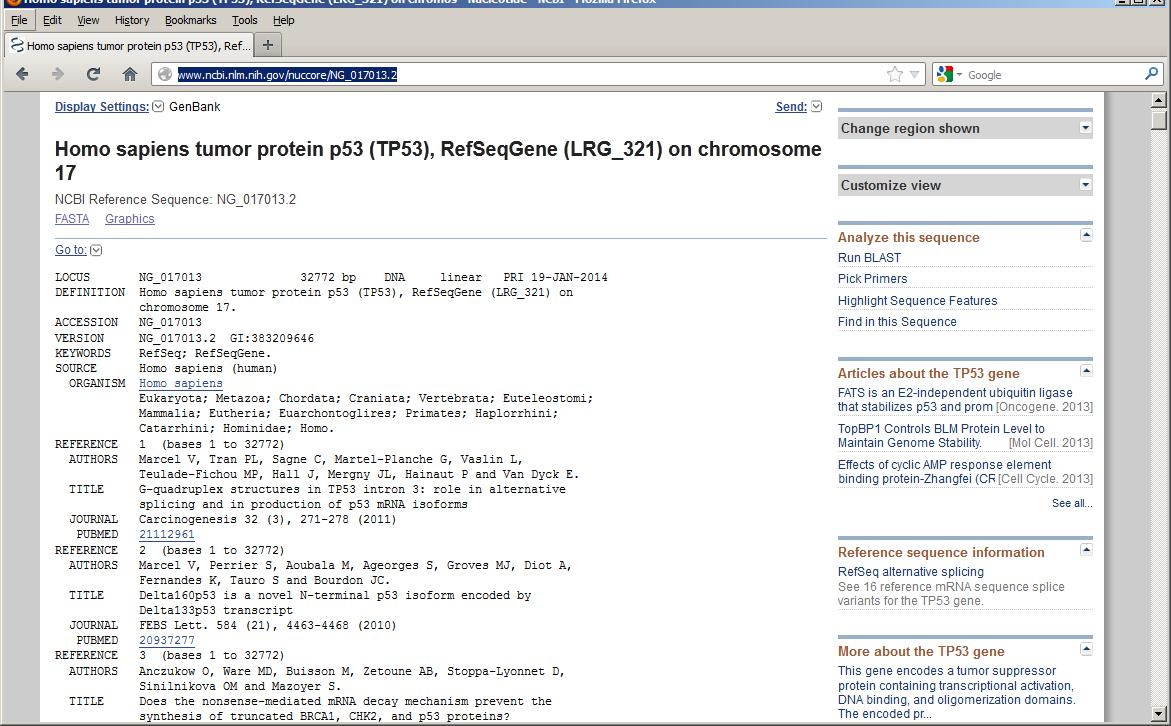
Task: Click the 'RefSeq; RefSeqGene.' keywords text
Action: coord(205,353)
